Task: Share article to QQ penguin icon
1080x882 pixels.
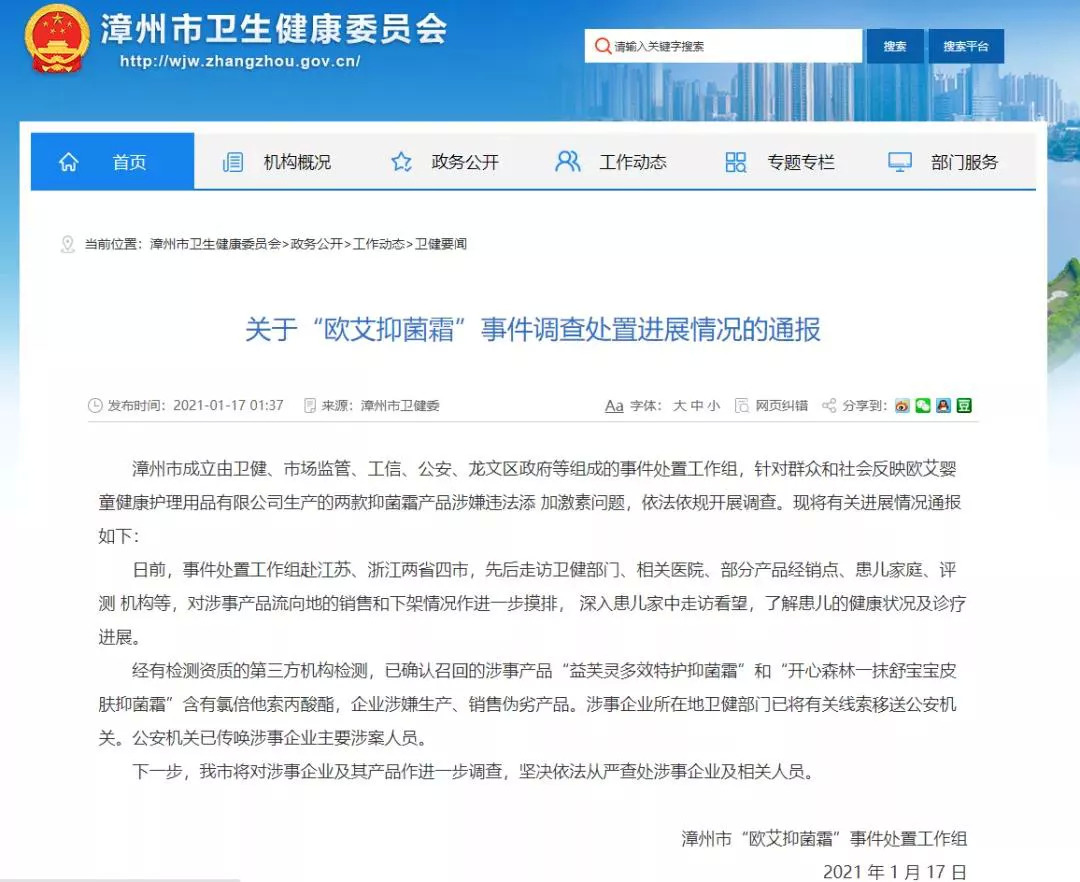Action: click(x=944, y=406)
